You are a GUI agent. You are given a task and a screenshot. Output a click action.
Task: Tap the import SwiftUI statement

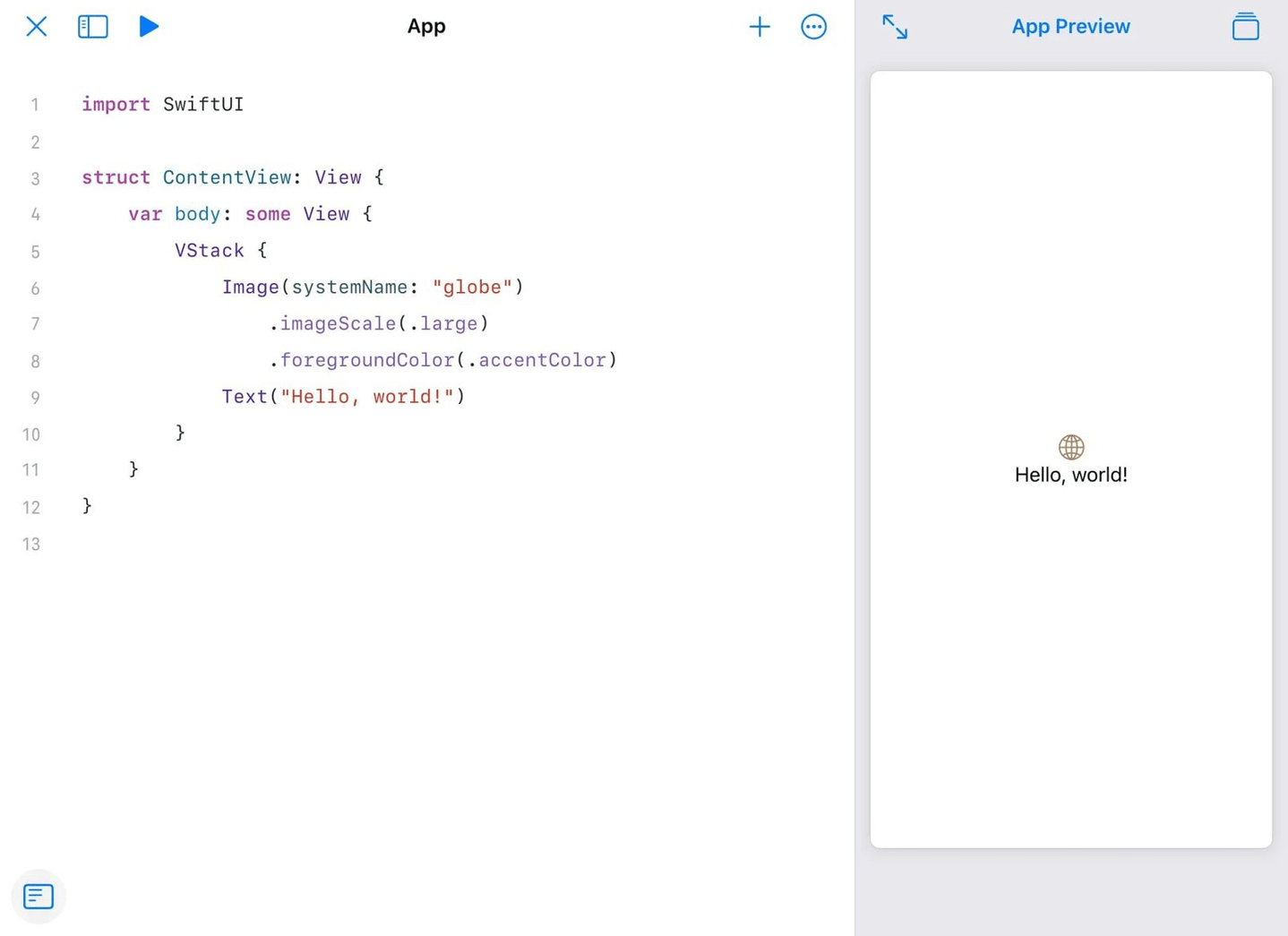(162, 104)
